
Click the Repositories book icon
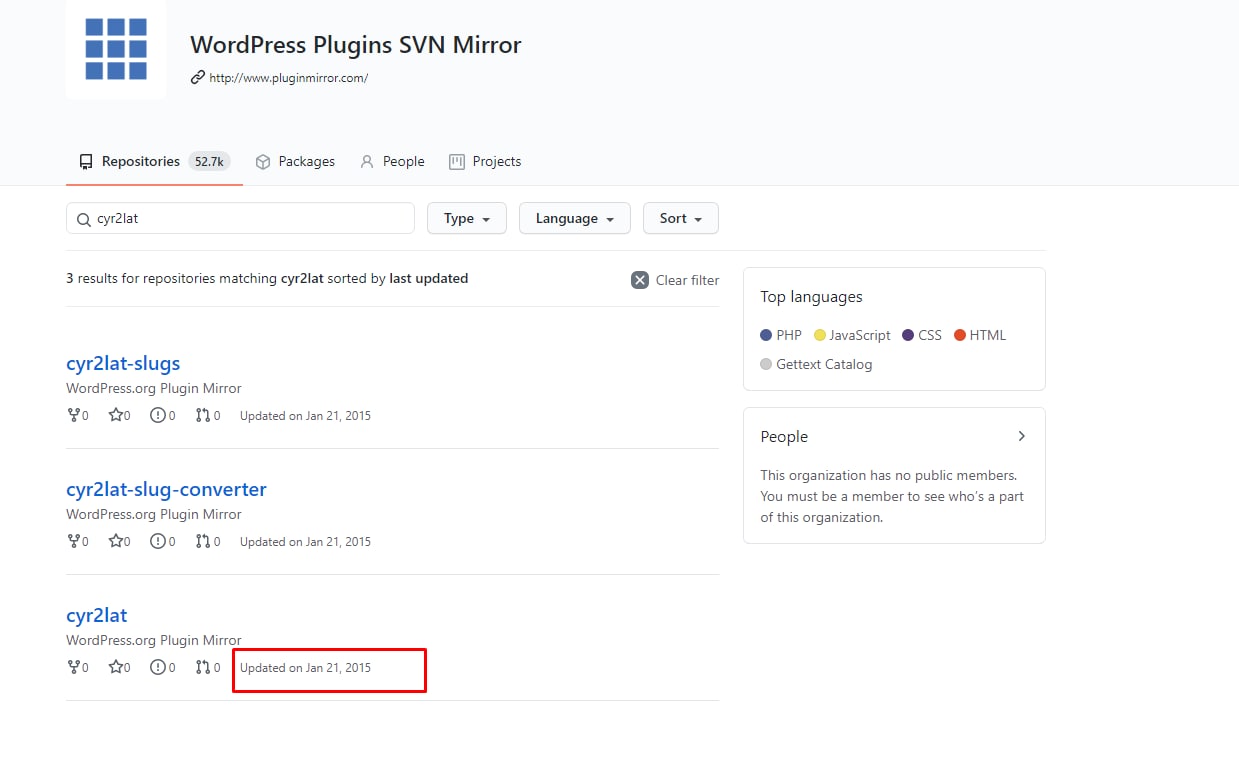pyautogui.click(x=86, y=162)
